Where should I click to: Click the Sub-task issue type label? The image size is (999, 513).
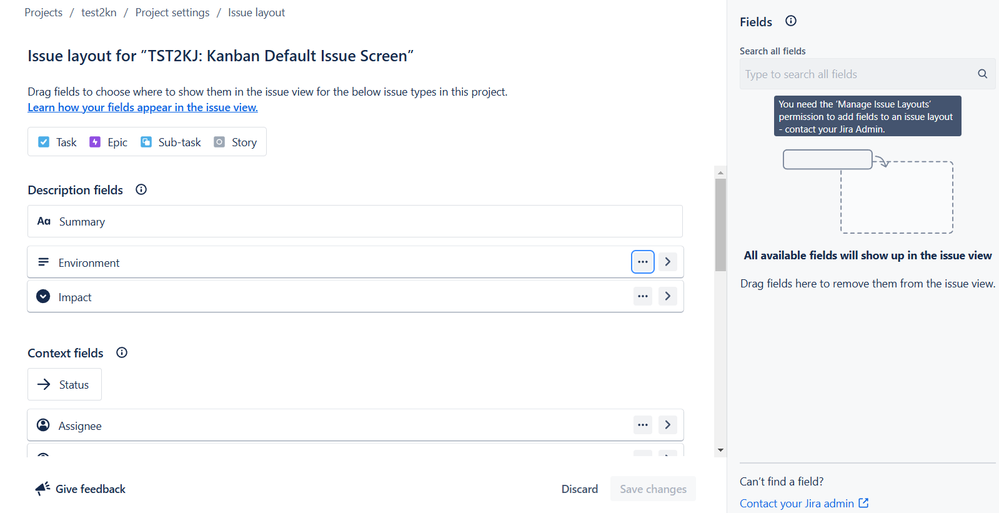point(180,142)
